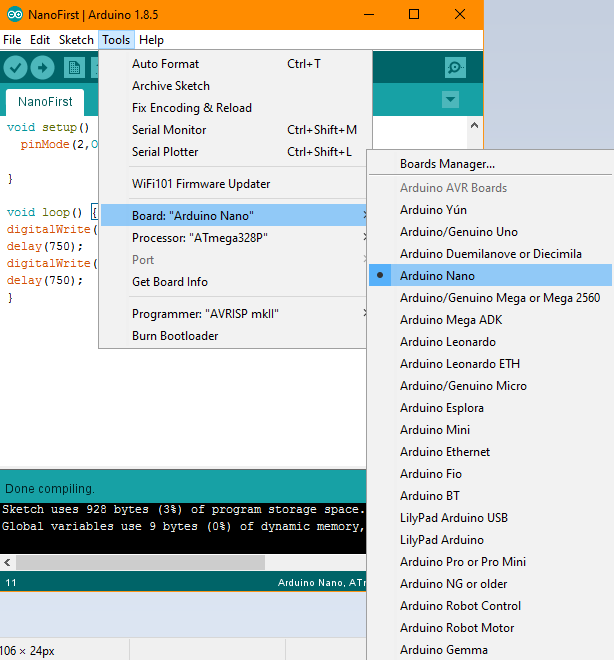Select Arduino Leonardo ETH board

[490, 364]
